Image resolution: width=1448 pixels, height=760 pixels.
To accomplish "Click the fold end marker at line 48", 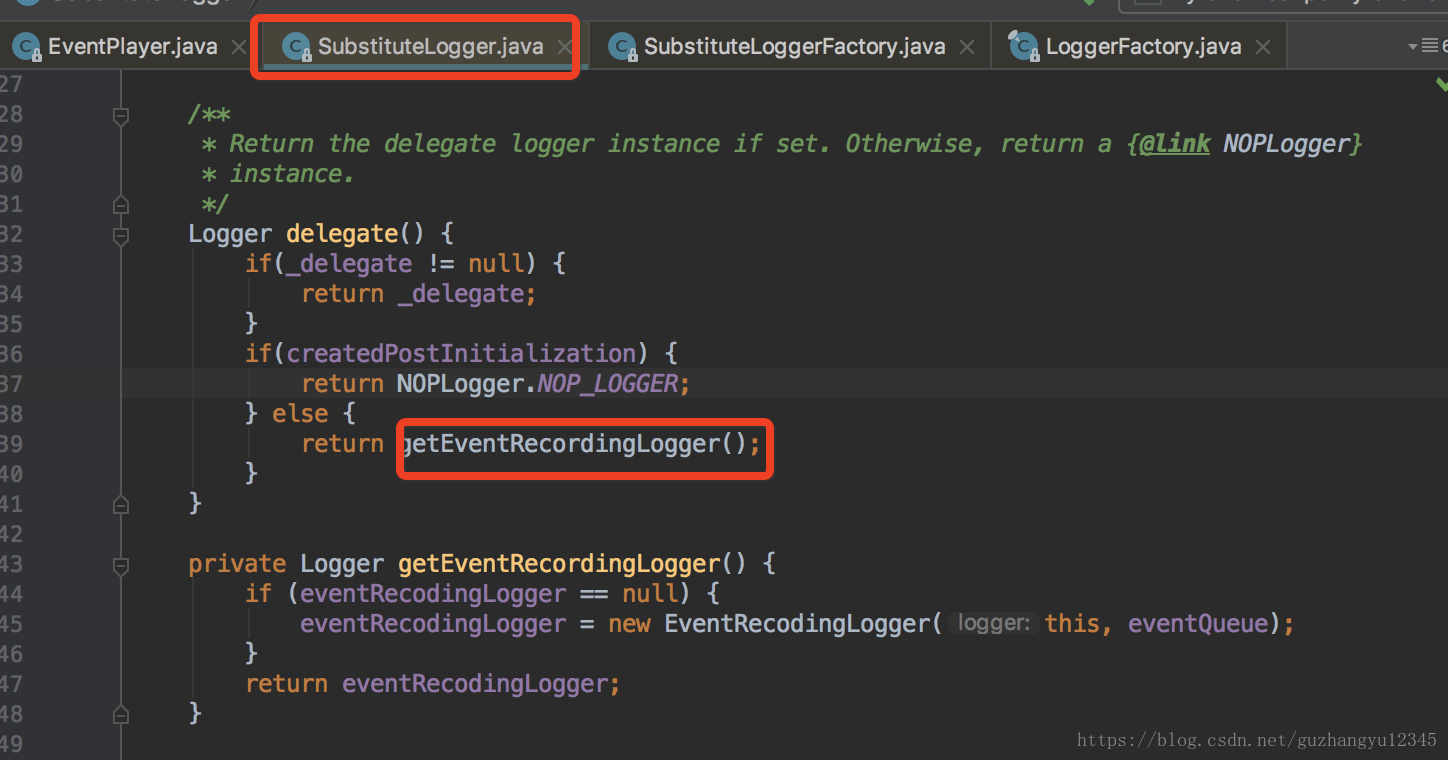I will (x=121, y=715).
